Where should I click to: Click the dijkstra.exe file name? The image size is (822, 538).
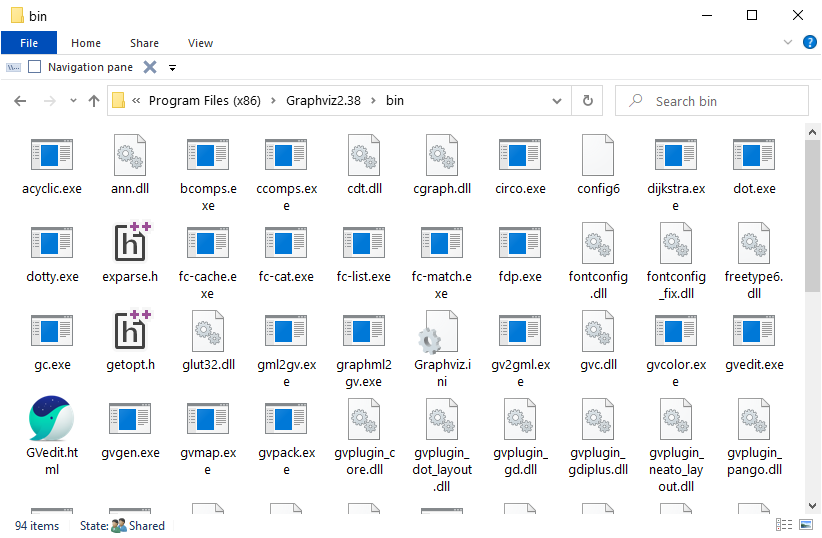click(676, 197)
